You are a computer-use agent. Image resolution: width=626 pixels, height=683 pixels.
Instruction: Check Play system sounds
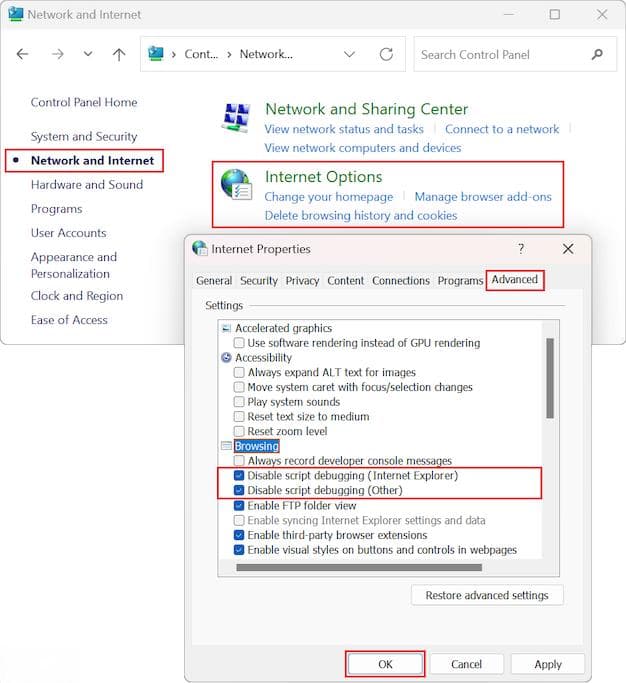[x=239, y=402]
